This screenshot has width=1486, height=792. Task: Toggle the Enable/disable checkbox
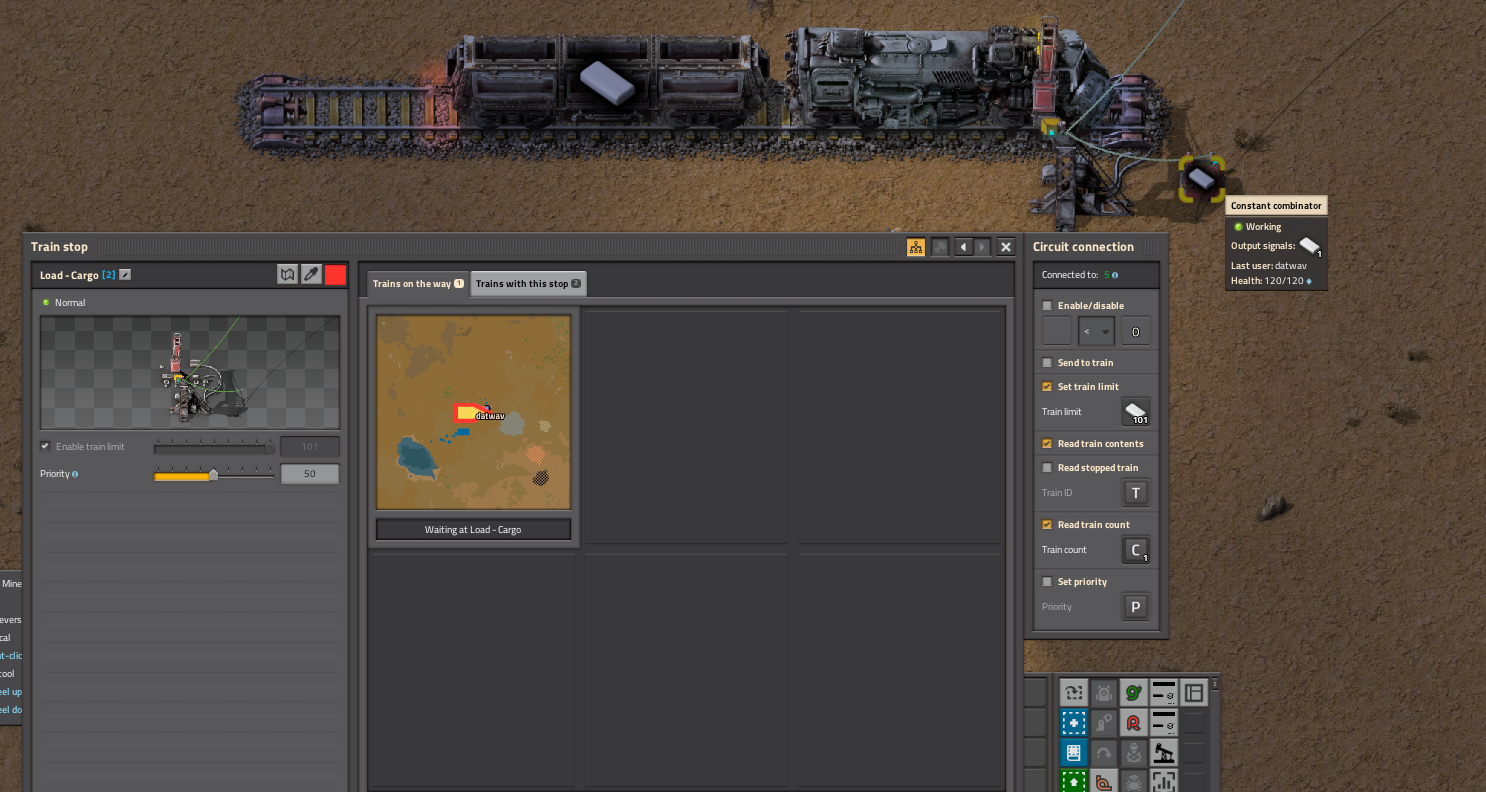1047,306
